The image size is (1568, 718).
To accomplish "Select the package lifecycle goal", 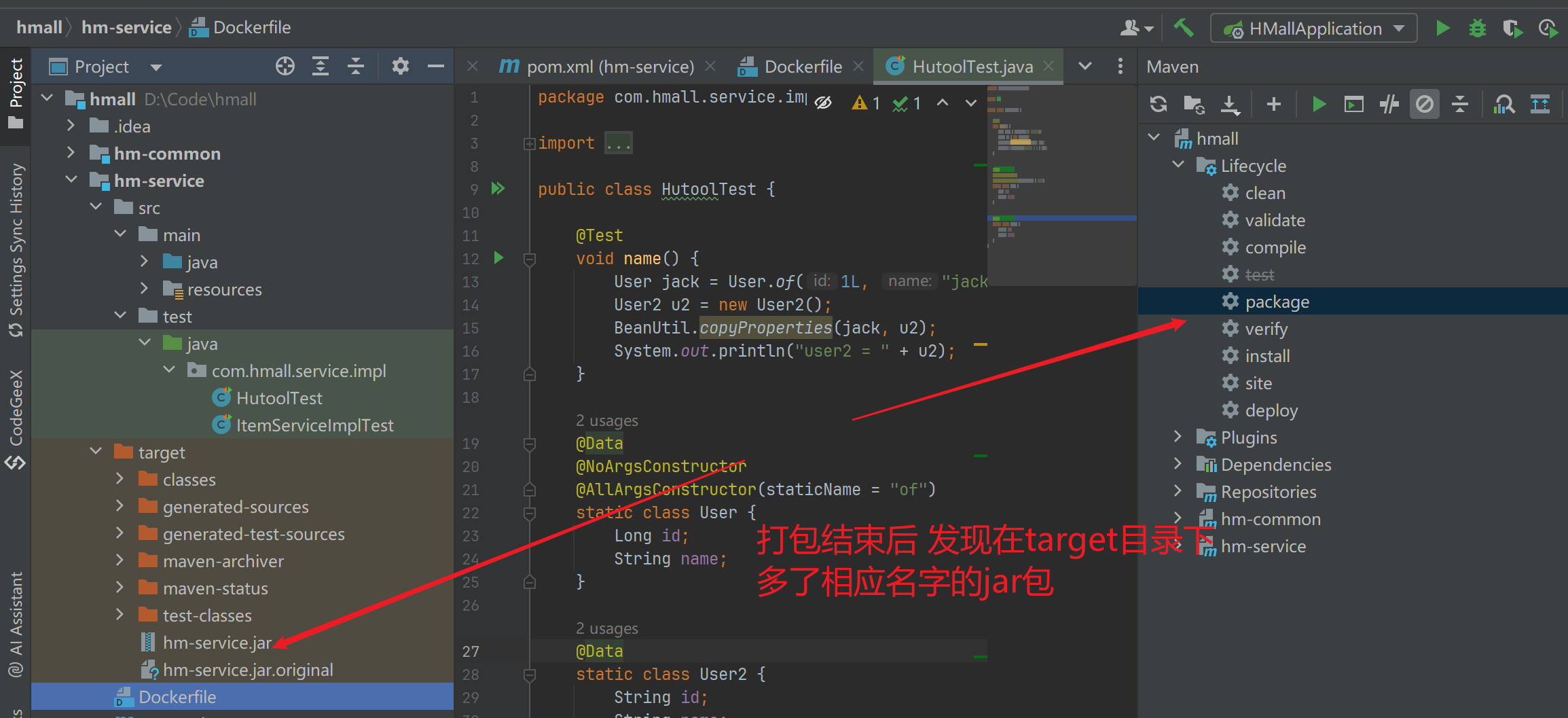I will (x=1353, y=301).
